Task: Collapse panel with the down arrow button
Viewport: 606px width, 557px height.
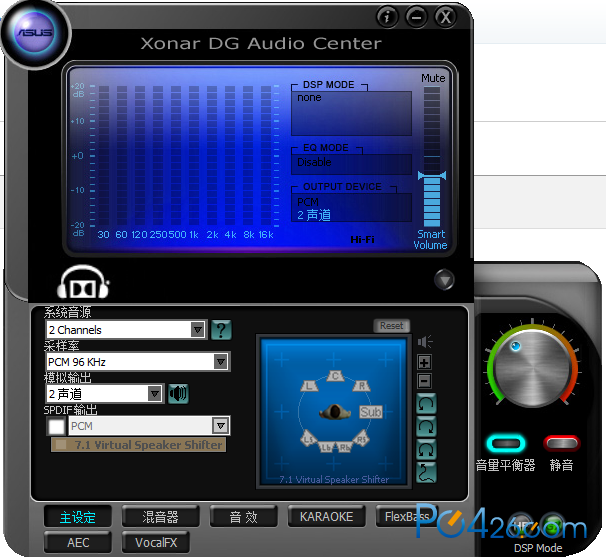Action: point(444,279)
